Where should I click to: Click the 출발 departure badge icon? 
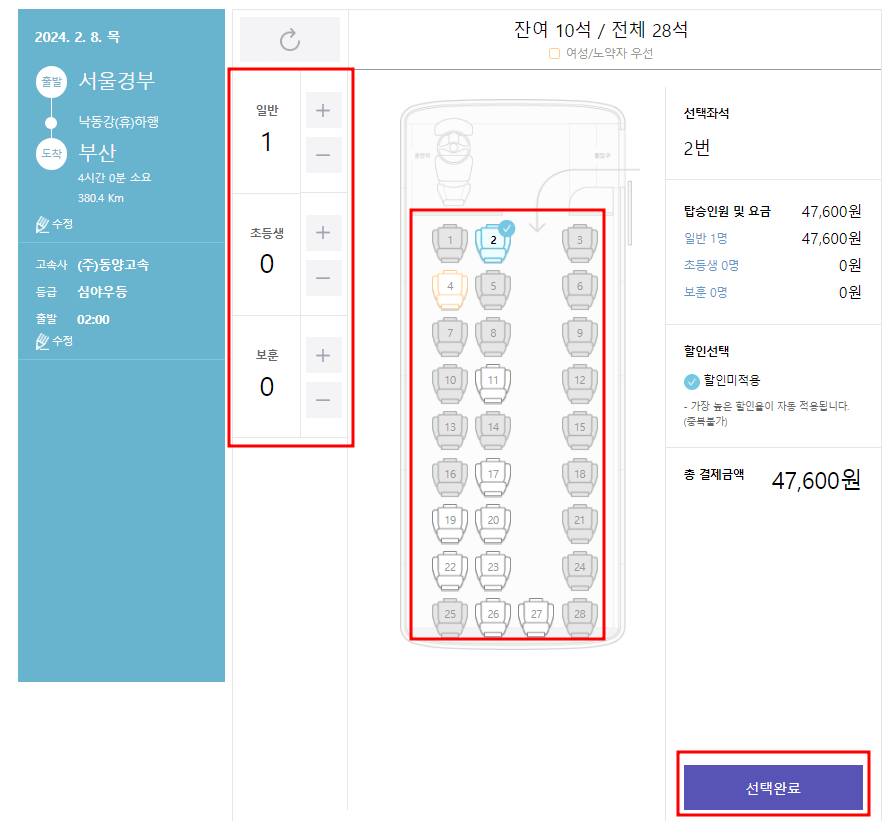click(x=51, y=82)
